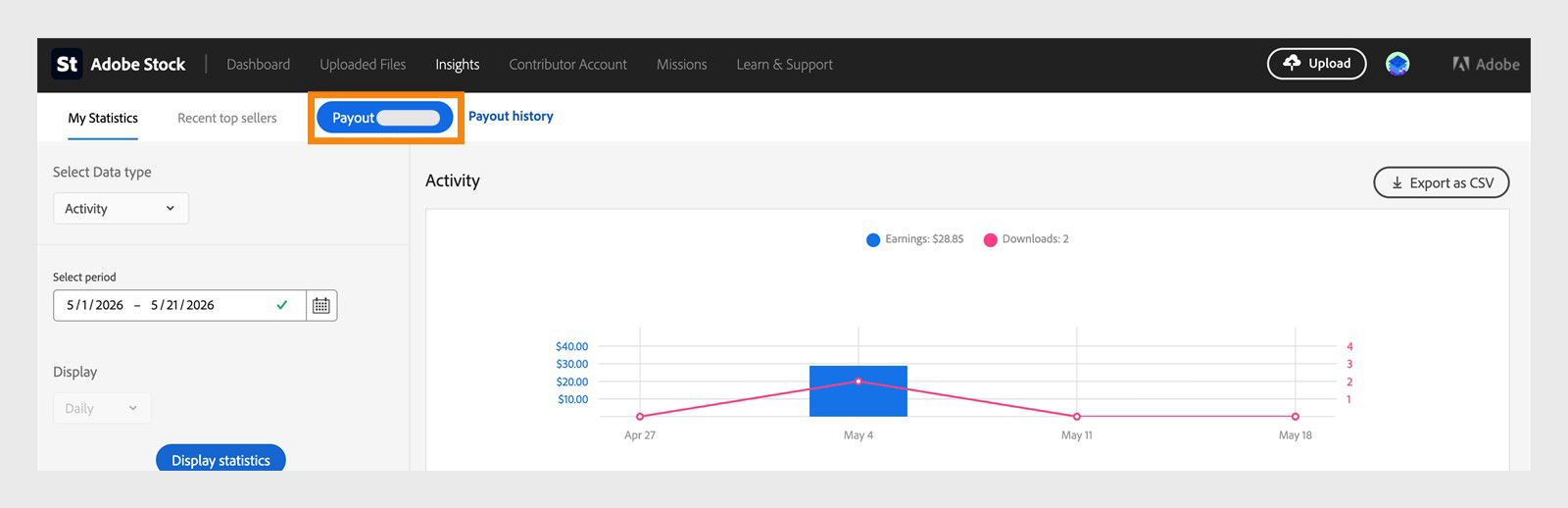Image resolution: width=1568 pixels, height=508 pixels.
Task: Expand the Activity data type dropdown
Action: [x=121, y=209]
